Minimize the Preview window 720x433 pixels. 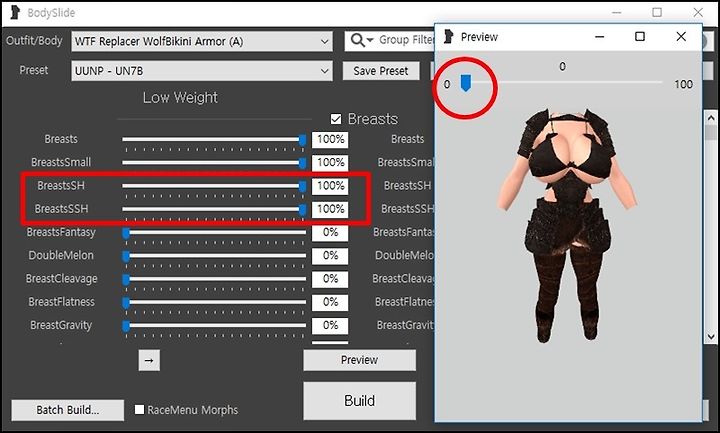(x=599, y=36)
